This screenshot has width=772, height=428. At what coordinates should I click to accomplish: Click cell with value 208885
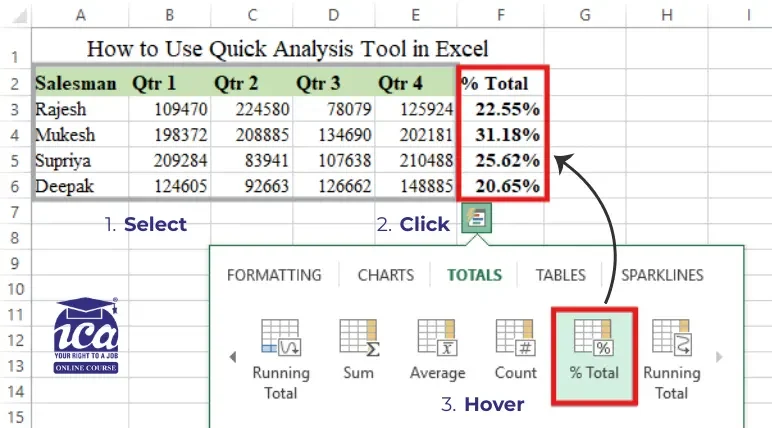coord(252,134)
